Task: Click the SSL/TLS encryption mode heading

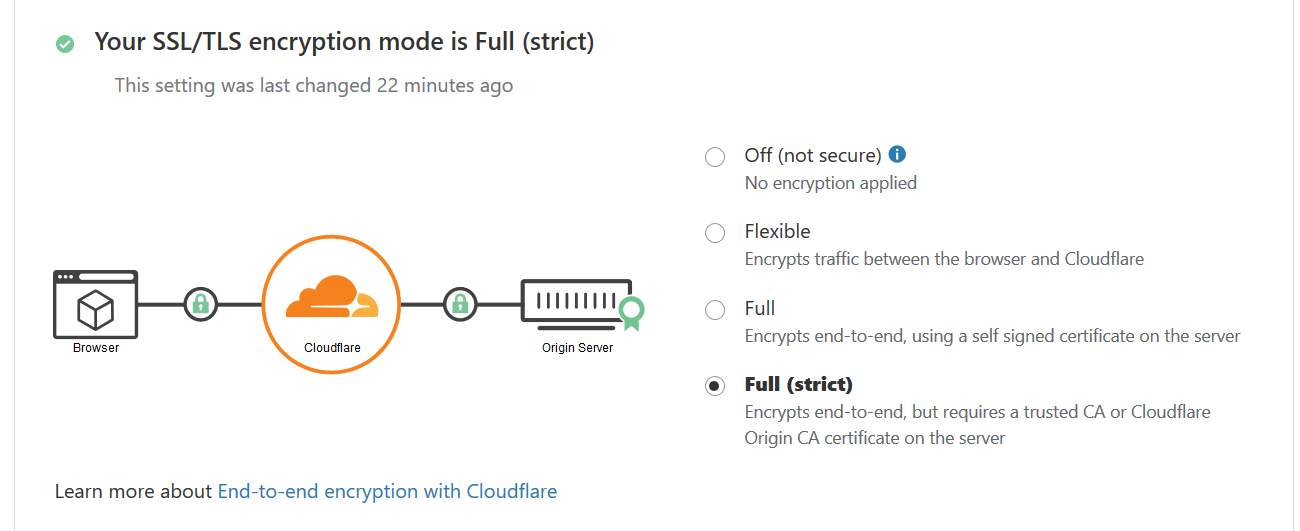Action: [x=344, y=42]
